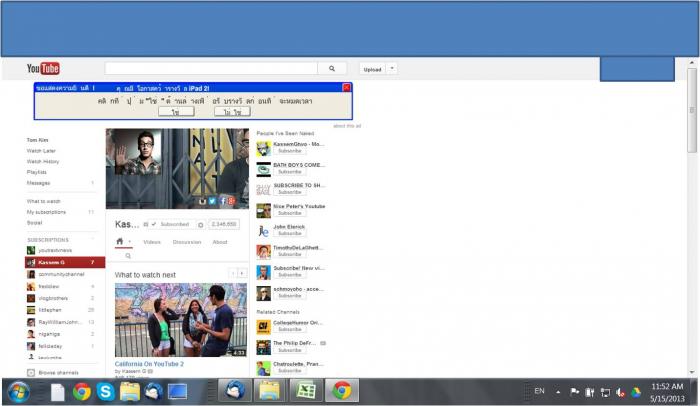Click EN language indicator in taskbar
700x406 pixels.
coord(539,391)
